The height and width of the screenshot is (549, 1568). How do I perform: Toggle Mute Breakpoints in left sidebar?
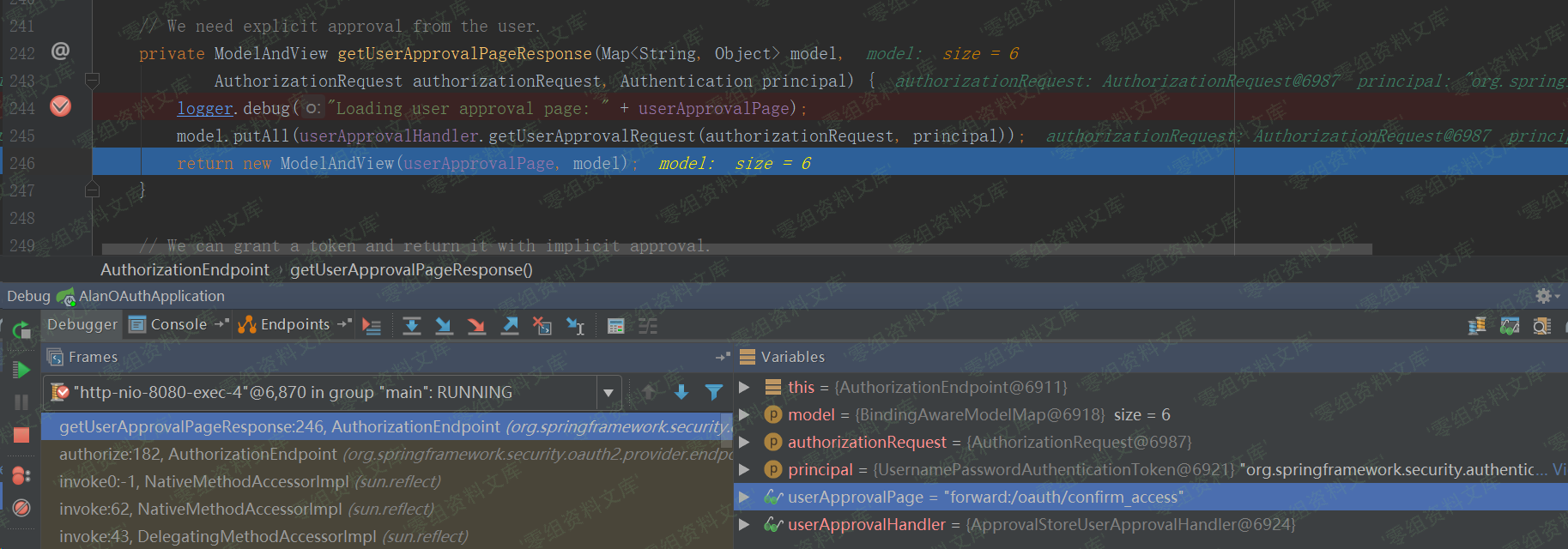pos(21,508)
